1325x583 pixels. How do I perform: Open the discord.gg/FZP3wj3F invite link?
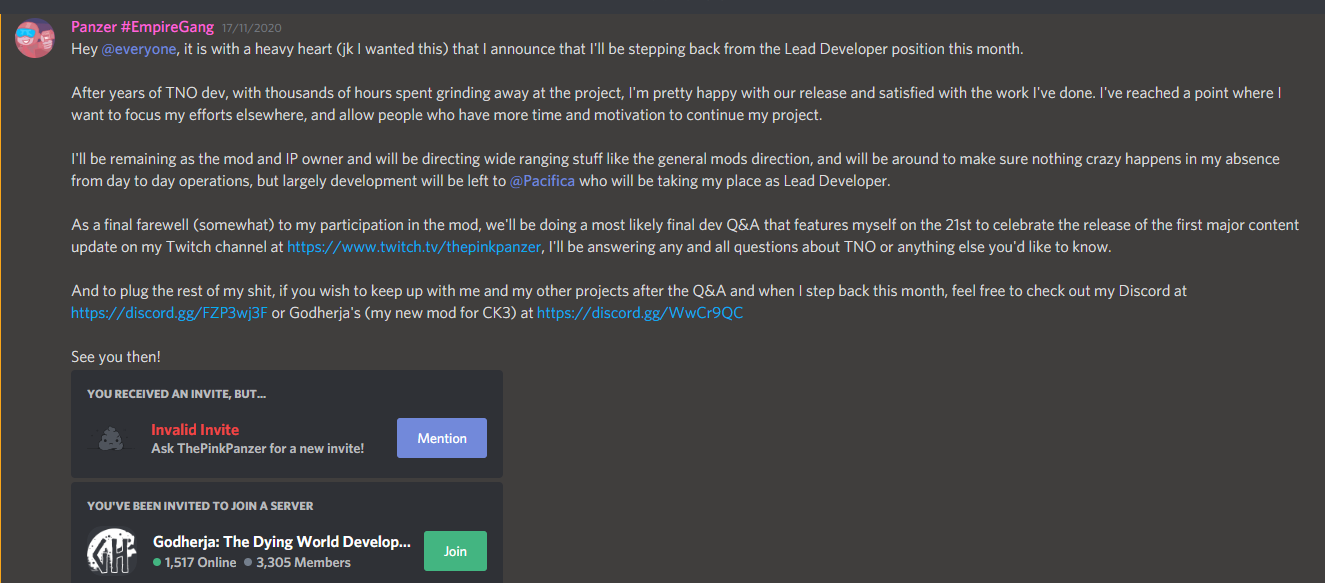click(x=169, y=312)
